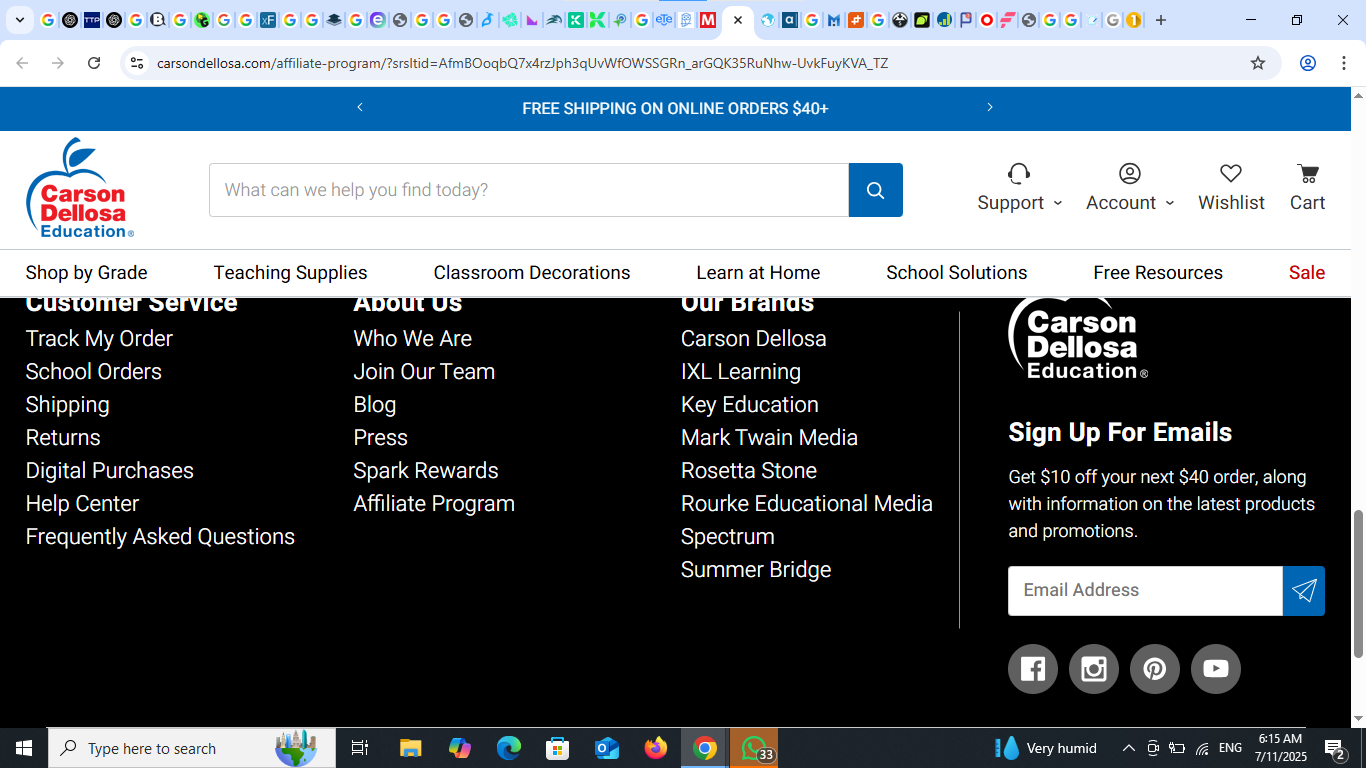The image size is (1366, 768).
Task: Open the shopping Cart icon
Action: (x=1307, y=174)
